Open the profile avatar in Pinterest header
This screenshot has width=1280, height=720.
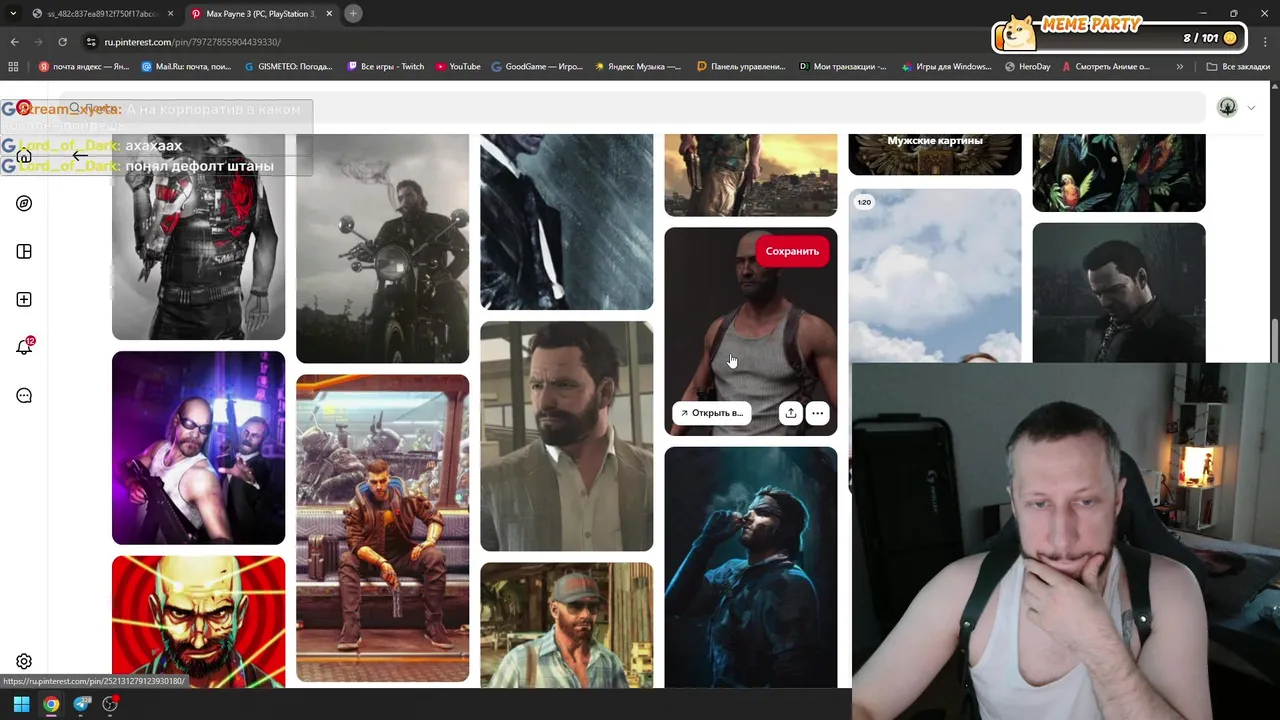coord(1227,107)
